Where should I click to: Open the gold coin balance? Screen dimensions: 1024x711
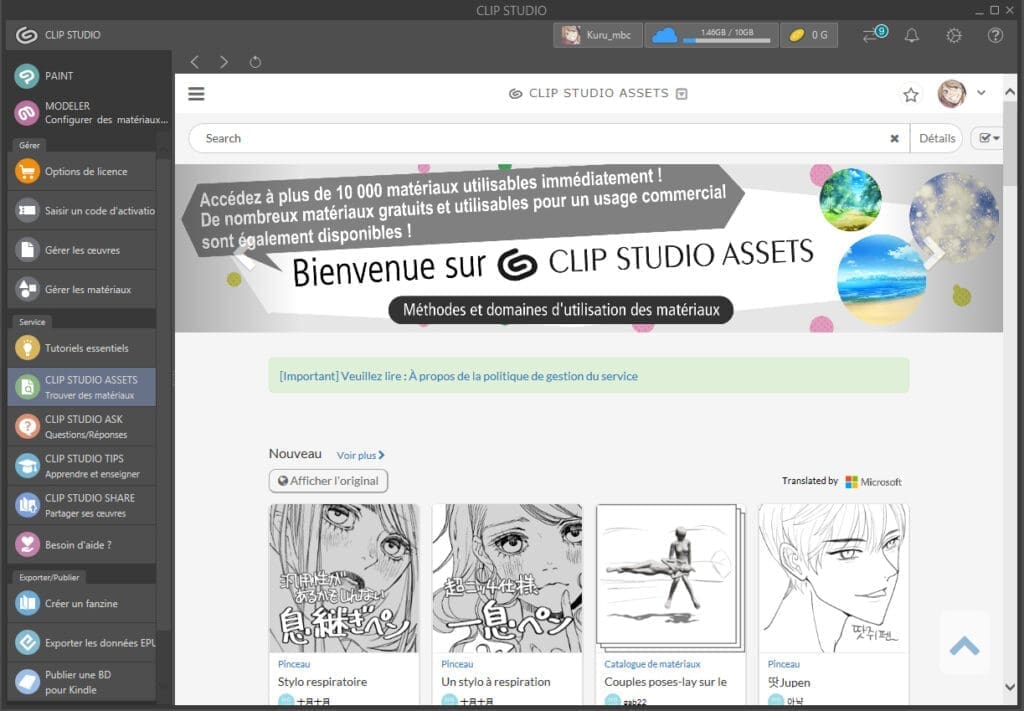808,35
